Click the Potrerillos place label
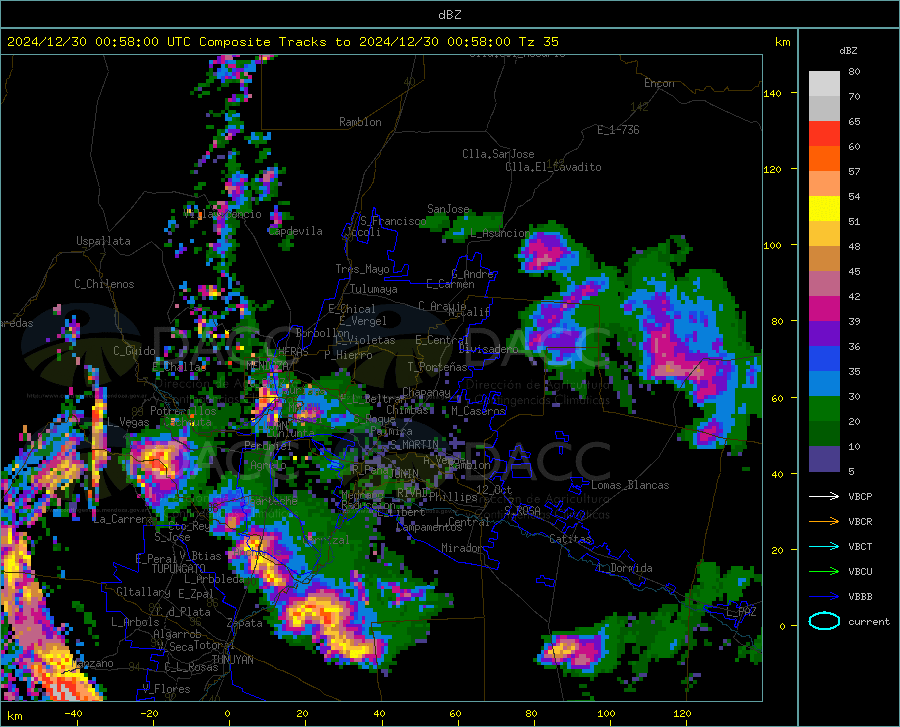This screenshot has height=727, width=900. click(x=183, y=411)
